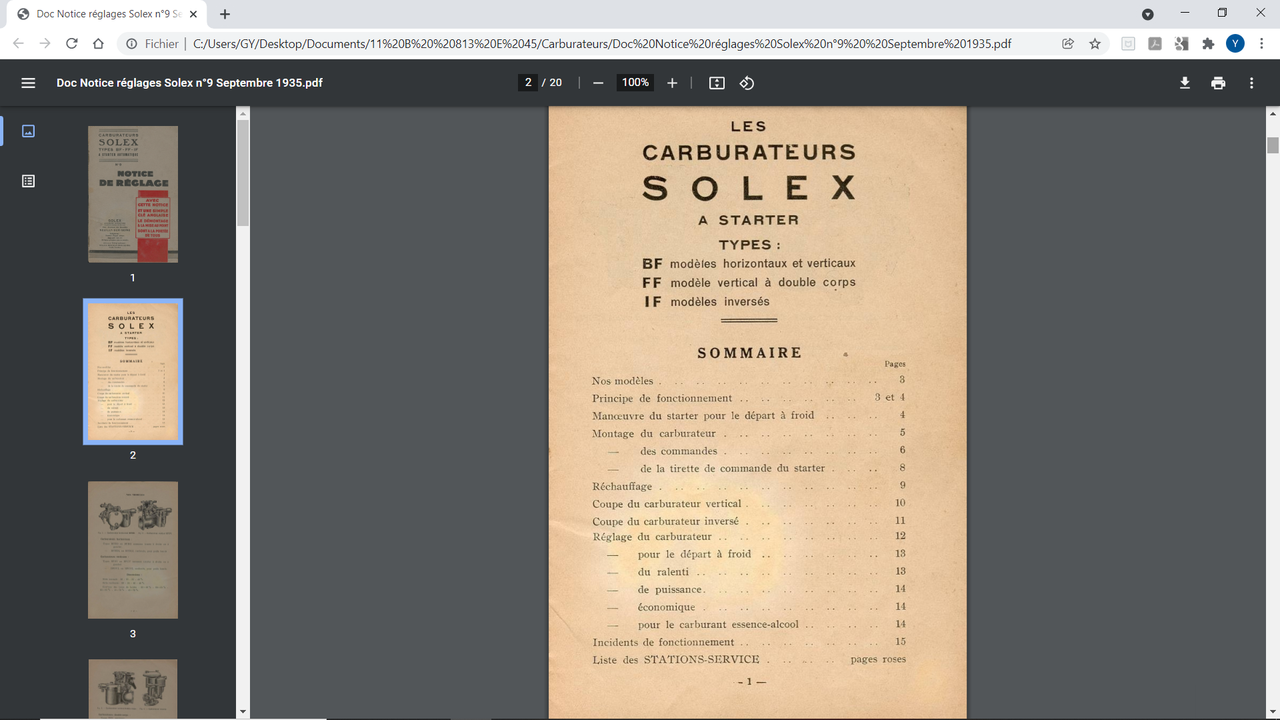Open the PDF viewer more actions menu
This screenshot has height=720, width=1280.
[x=1251, y=83]
